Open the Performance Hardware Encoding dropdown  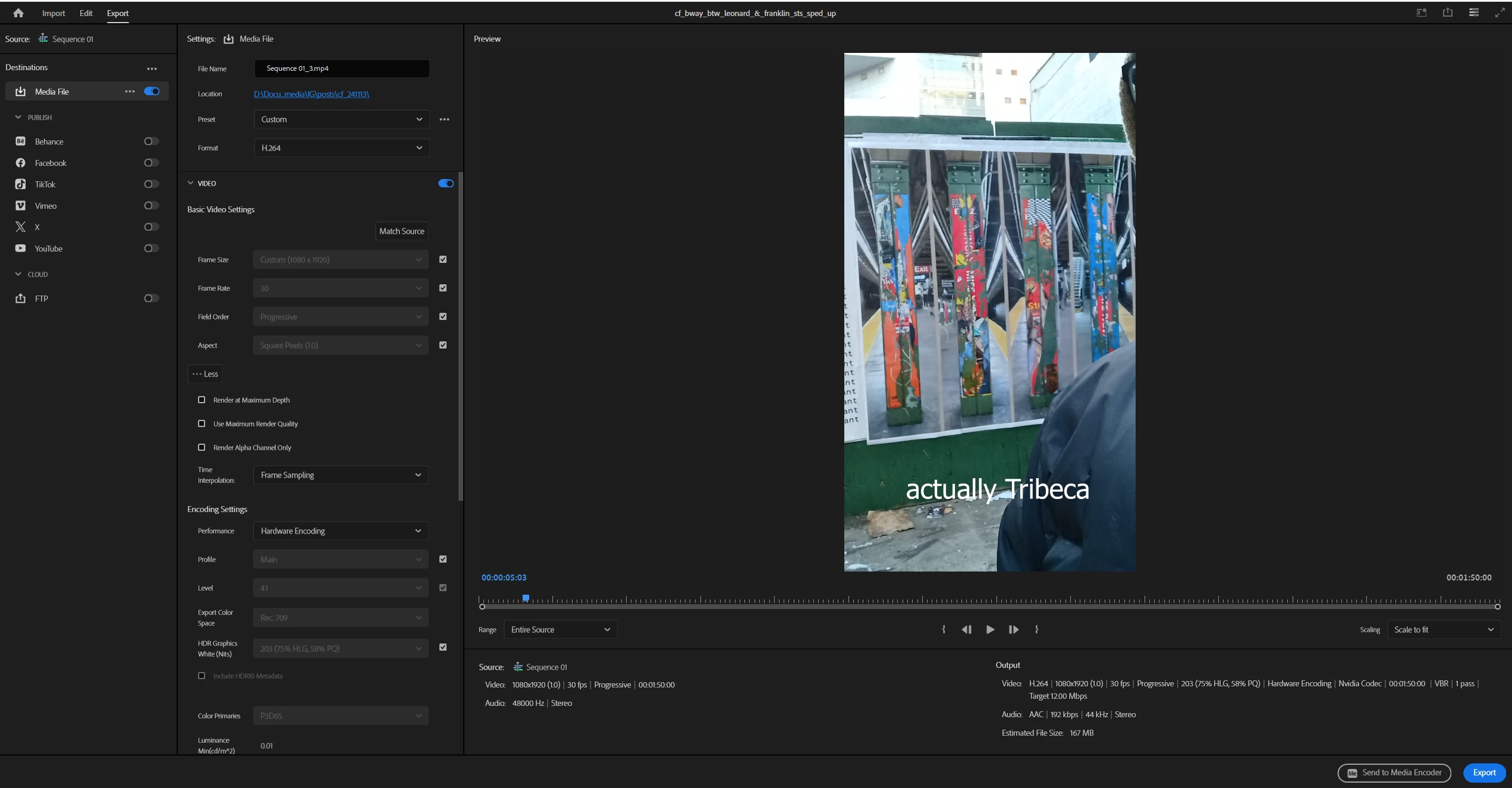coord(341,530)
